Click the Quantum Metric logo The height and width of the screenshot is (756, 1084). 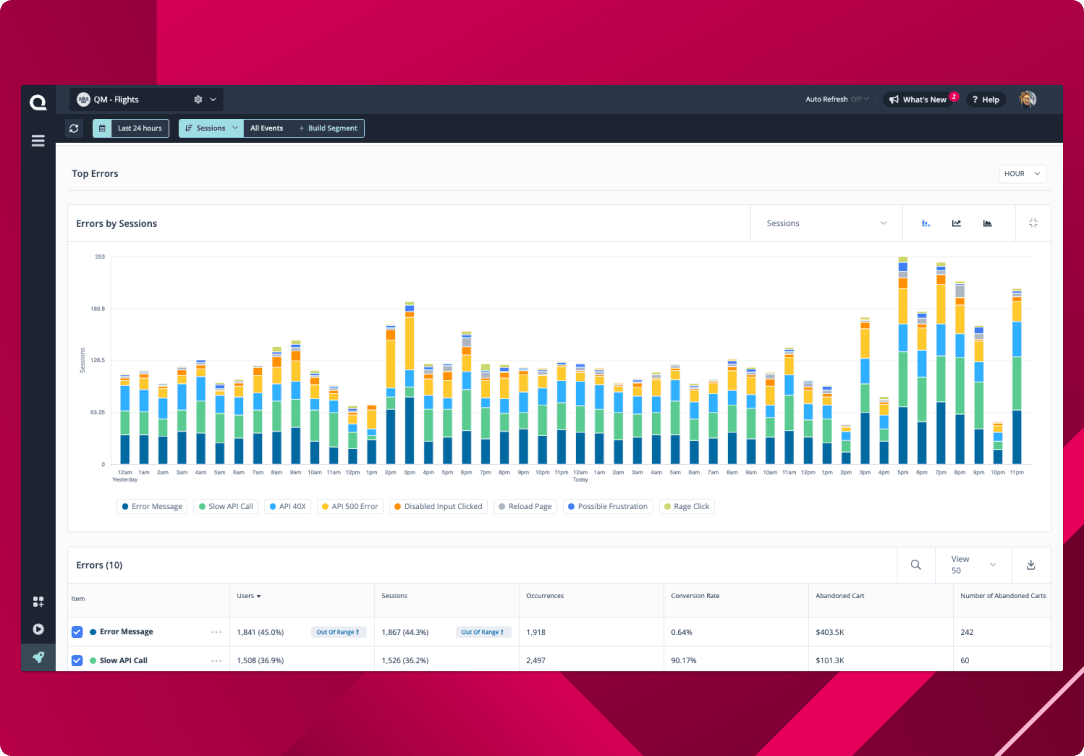pos(38,102)
